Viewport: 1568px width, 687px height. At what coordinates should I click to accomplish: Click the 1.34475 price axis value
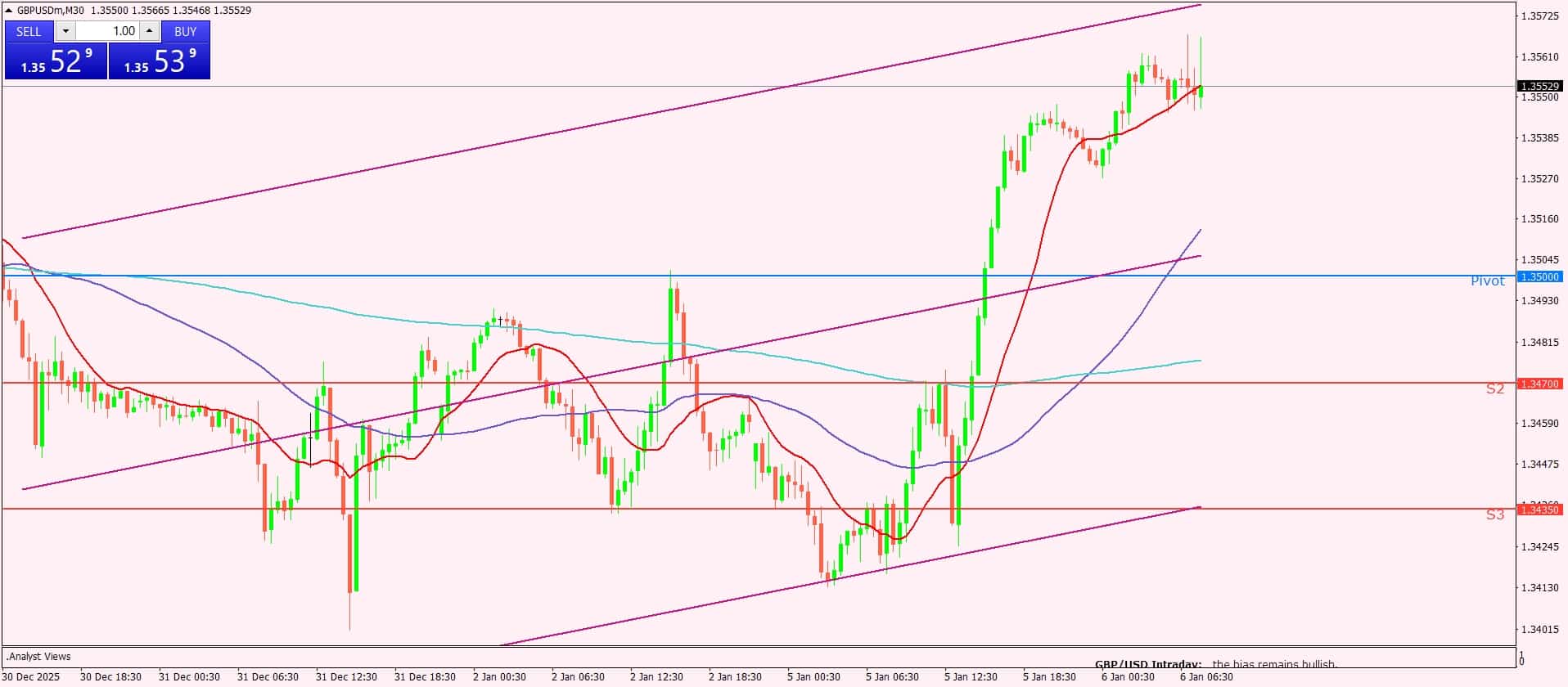click(x=1539, y=464)
